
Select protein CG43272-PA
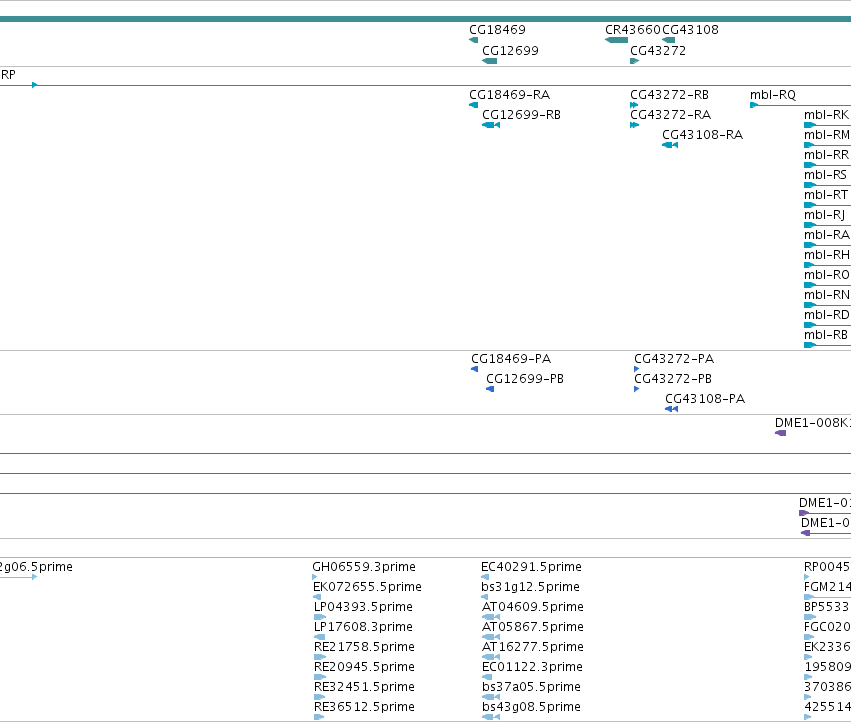(x=674, y=359)
